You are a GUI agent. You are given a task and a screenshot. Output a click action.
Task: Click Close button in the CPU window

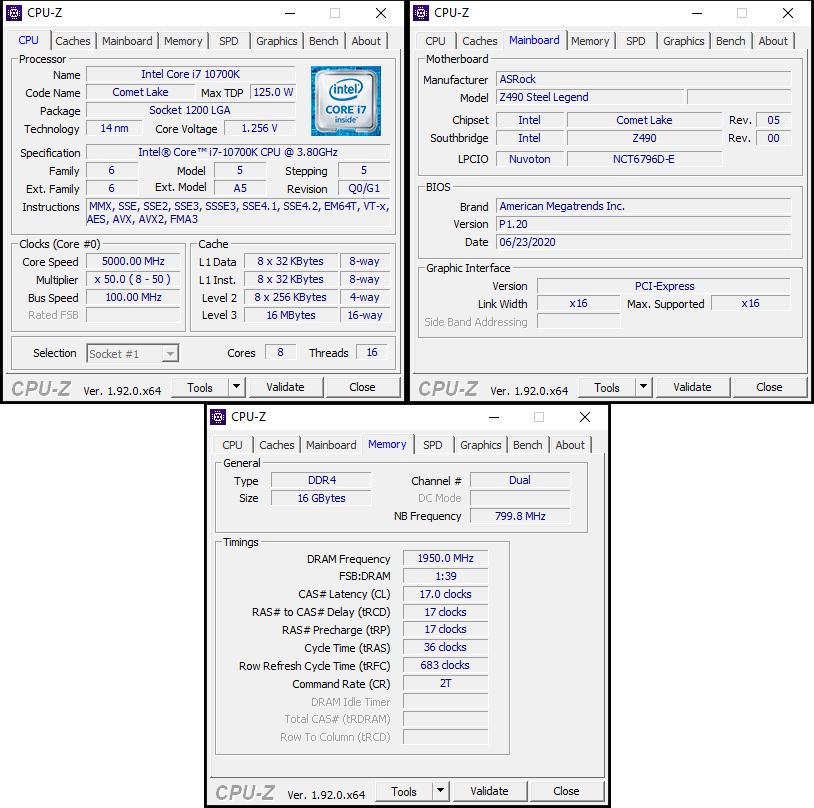coord(362,387)
